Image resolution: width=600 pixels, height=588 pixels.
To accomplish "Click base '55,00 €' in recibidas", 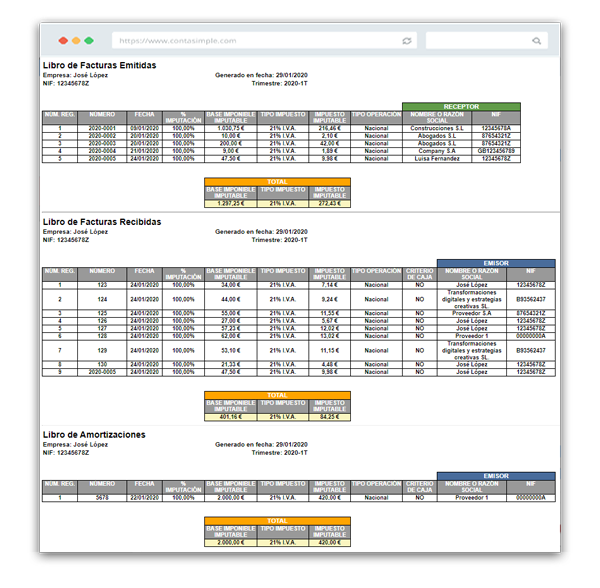I will pyautogui.click(x=231, y=313).
